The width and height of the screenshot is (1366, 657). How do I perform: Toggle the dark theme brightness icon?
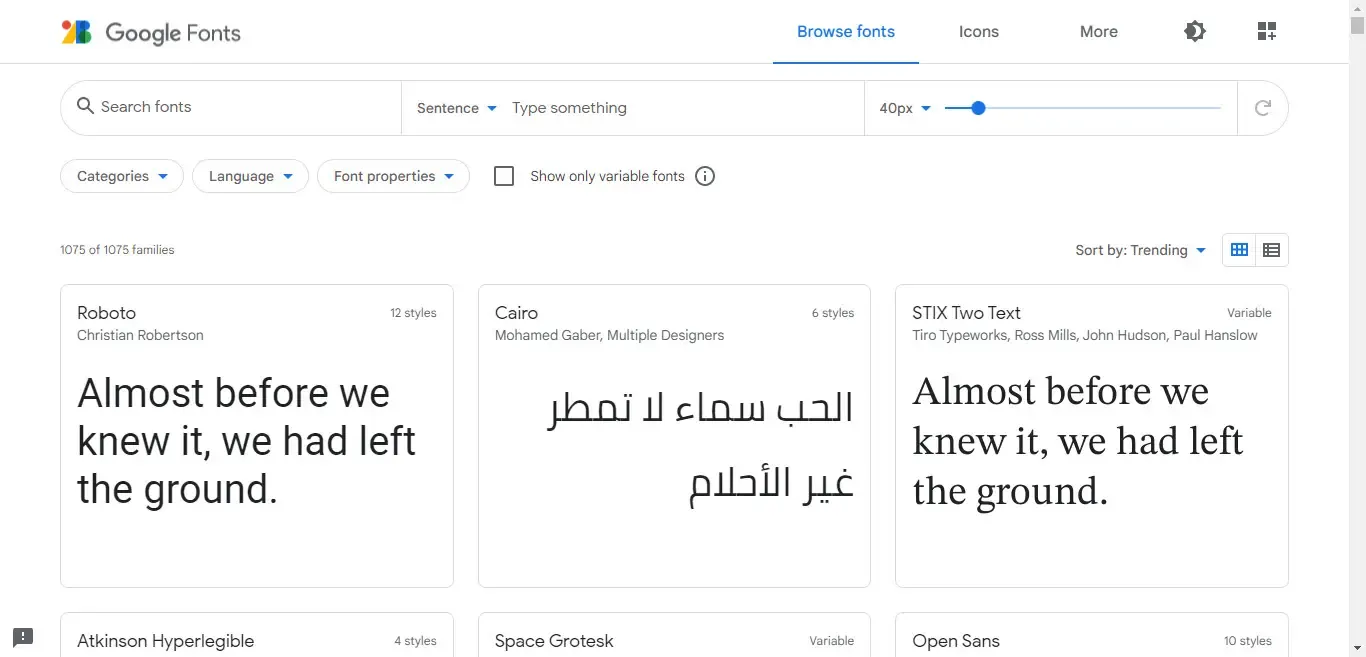point(1194,32)
